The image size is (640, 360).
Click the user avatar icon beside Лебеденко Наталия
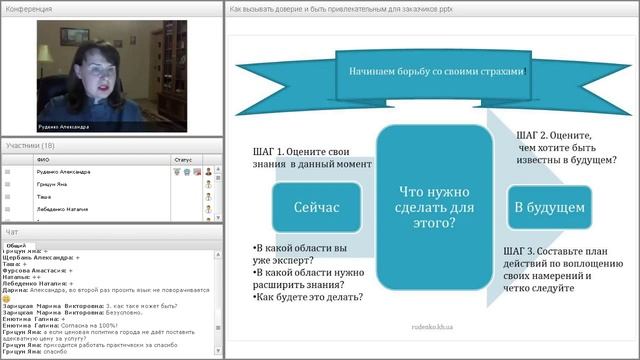coord(209,209)
